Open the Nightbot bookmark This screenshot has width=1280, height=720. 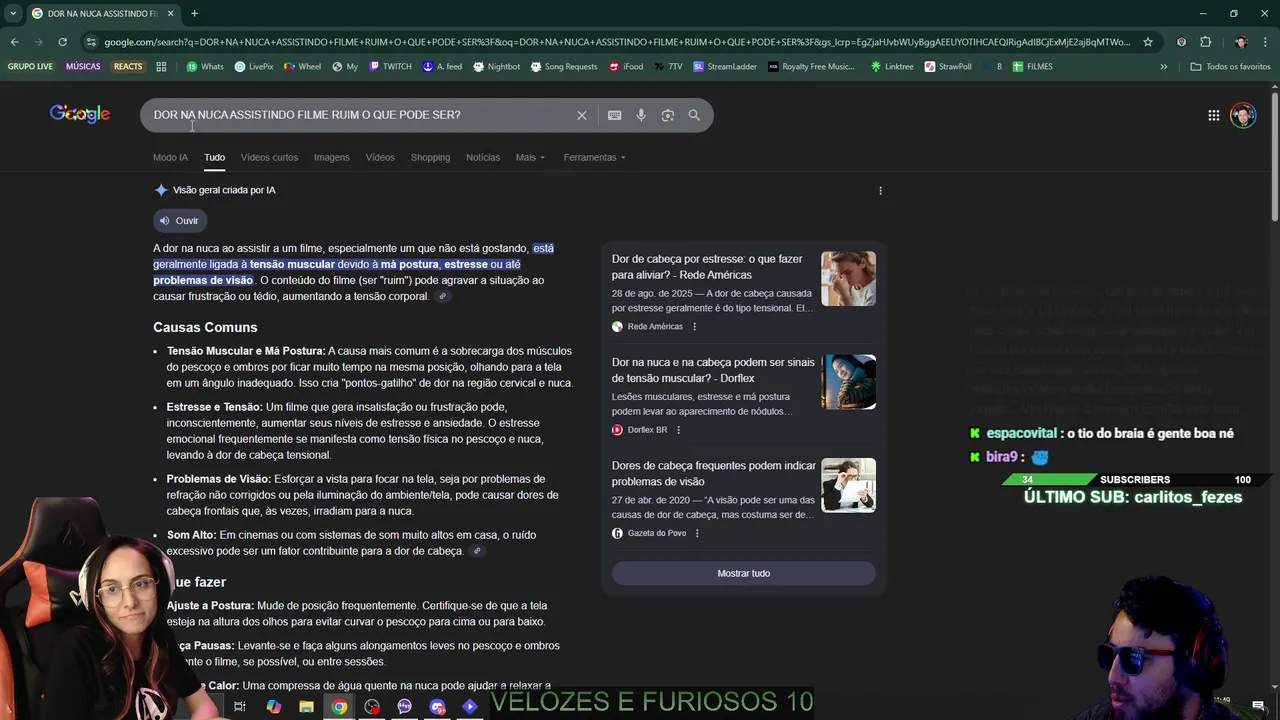coord(497,67)
